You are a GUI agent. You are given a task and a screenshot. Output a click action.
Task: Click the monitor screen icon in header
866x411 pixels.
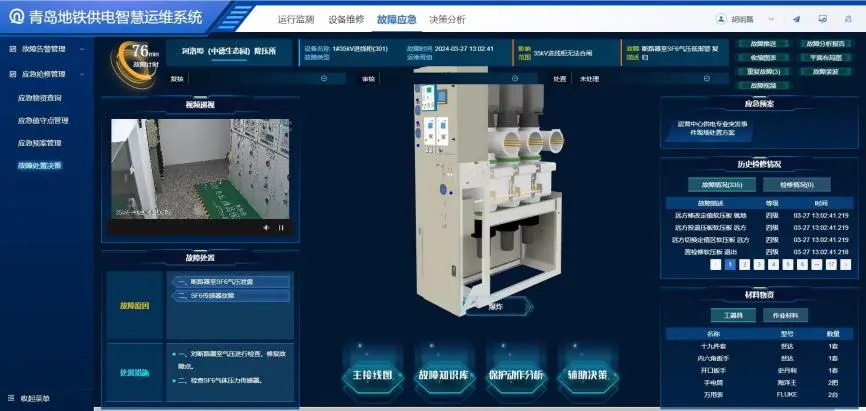822,19
